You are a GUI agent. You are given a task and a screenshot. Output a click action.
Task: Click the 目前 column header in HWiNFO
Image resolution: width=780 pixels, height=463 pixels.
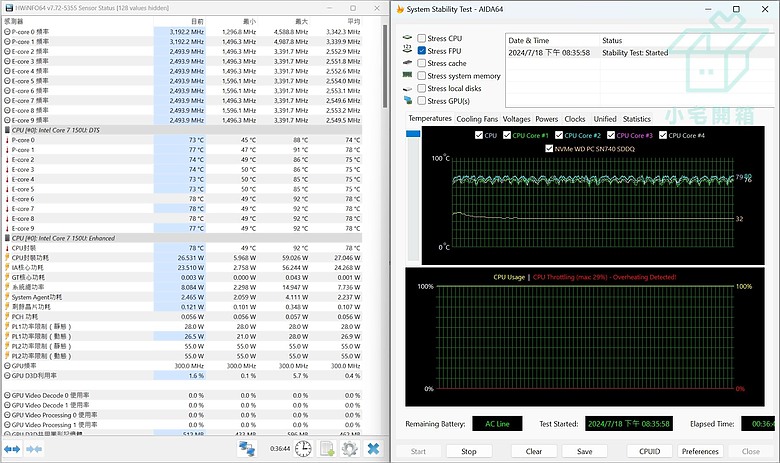click(180, 21)
